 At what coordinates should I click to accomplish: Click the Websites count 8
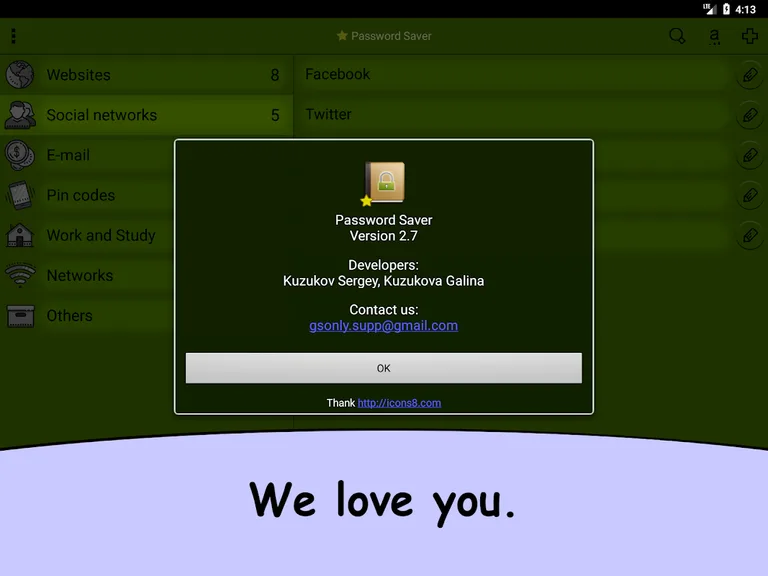[x=275, y=75]
